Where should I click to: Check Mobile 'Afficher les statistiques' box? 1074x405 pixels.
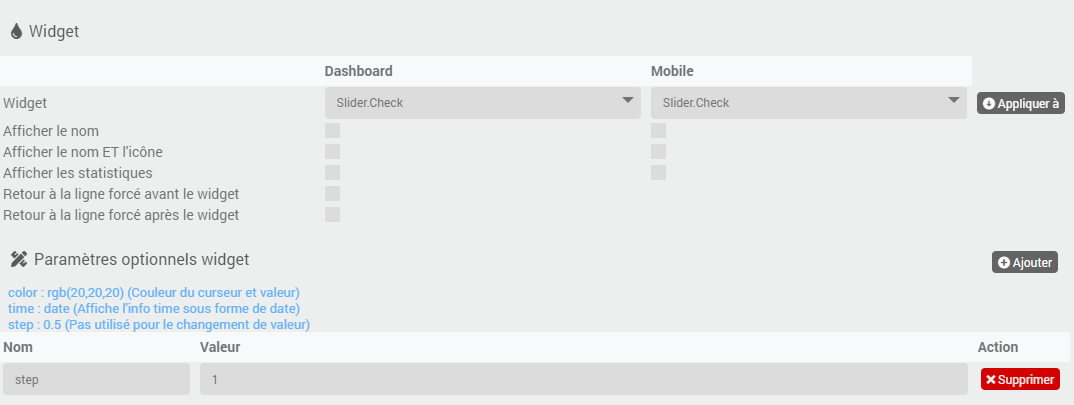tap(658, 173)
